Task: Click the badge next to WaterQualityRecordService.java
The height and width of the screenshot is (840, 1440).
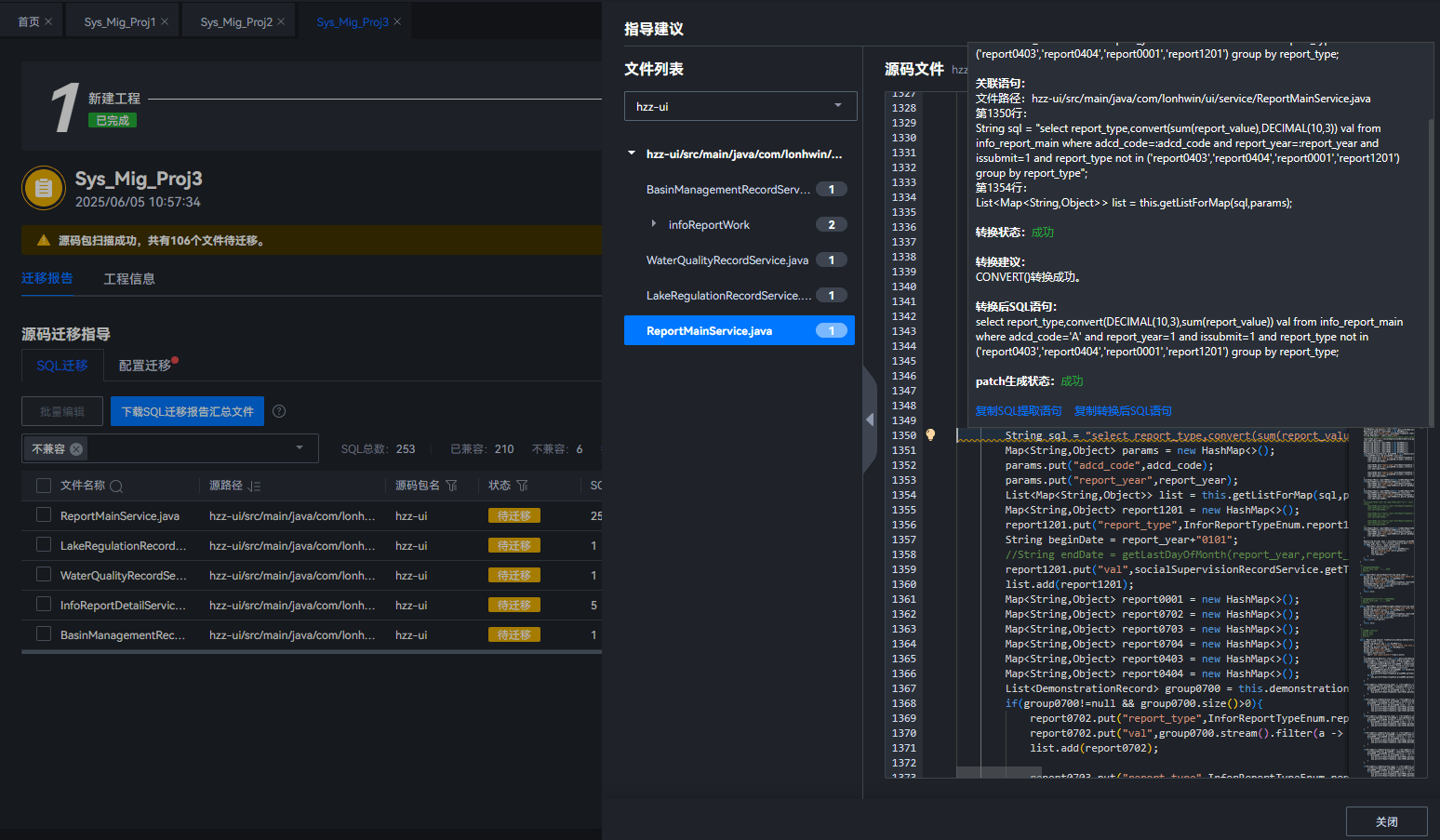Action: pos(832,260)
